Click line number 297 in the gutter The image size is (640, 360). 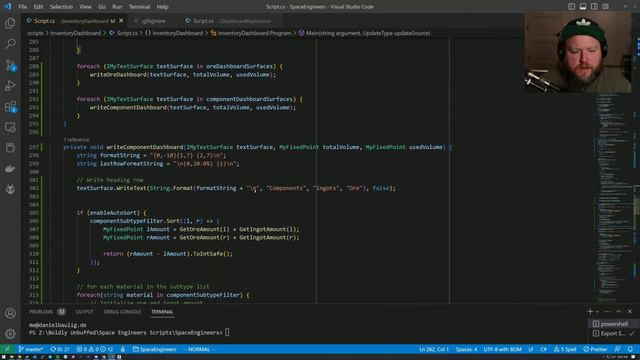coord(34,147)
